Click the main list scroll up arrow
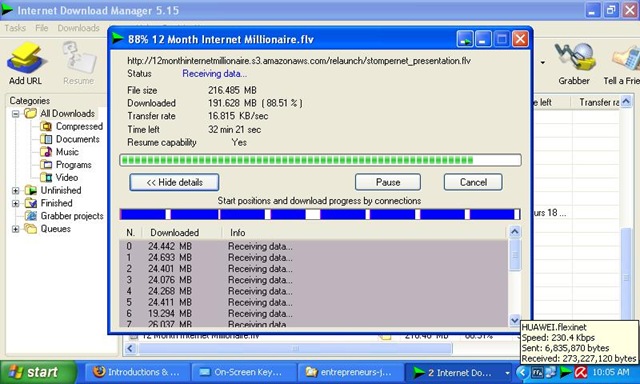This screenshot has height=384, width=640. [626, 101]
